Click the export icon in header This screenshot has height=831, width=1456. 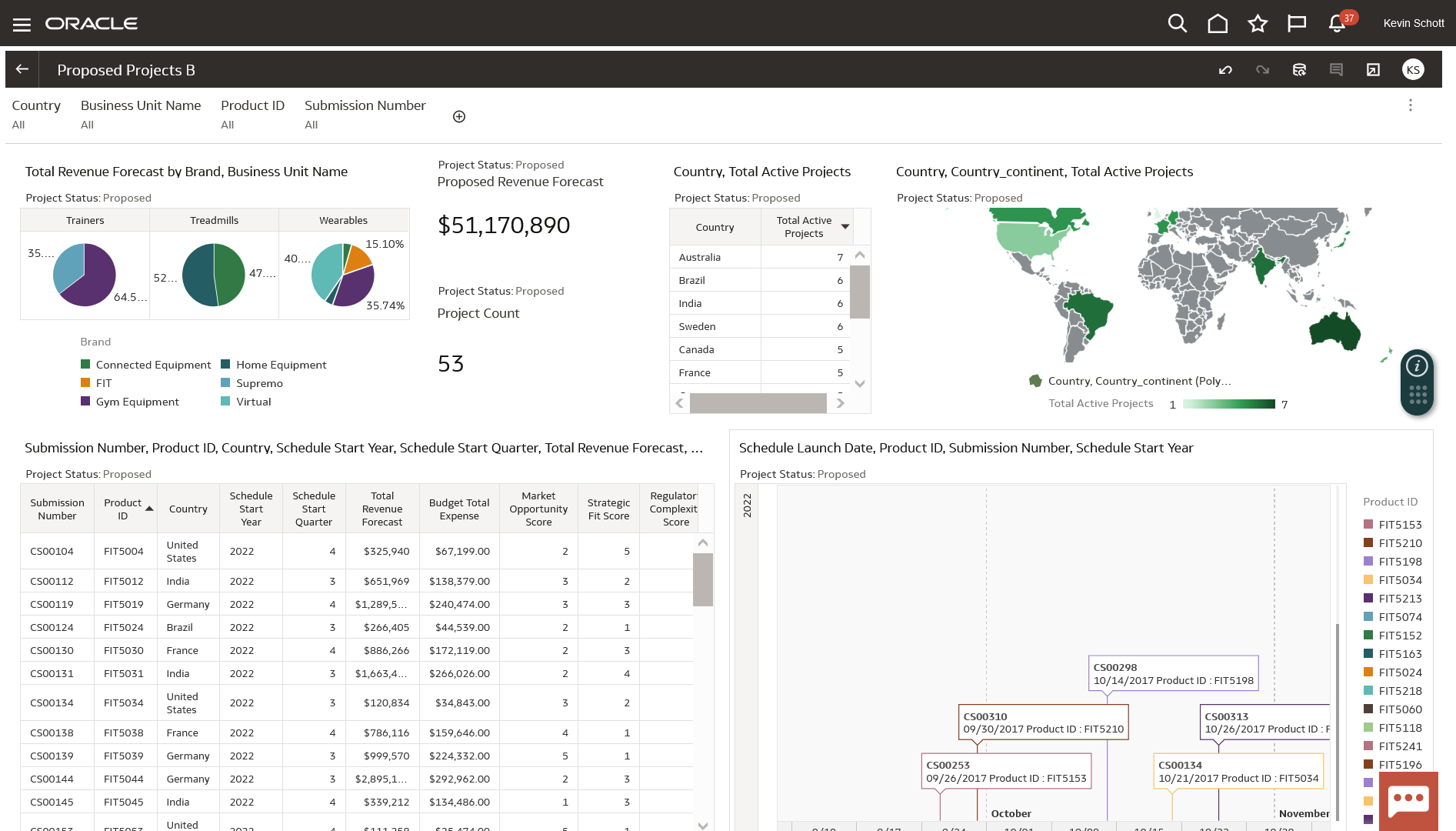point(1373,70)
